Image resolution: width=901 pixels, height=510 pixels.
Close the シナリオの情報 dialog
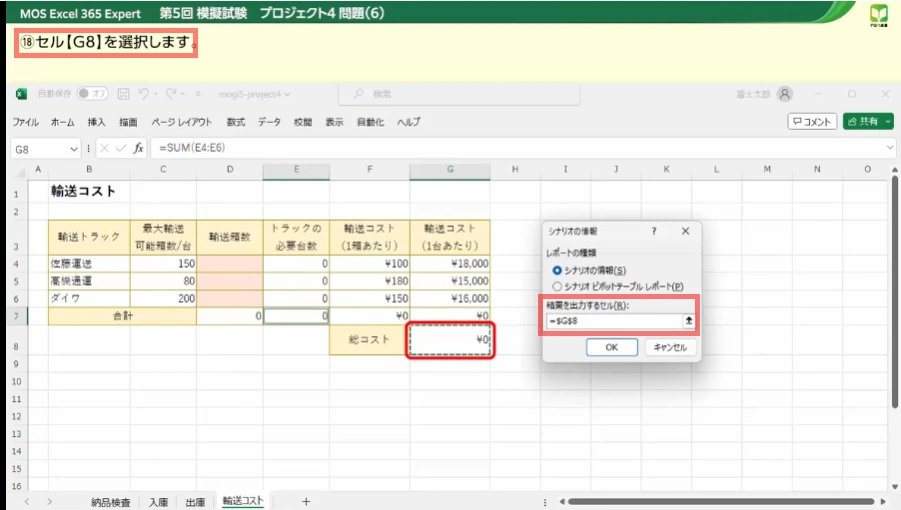pos(686,231)
